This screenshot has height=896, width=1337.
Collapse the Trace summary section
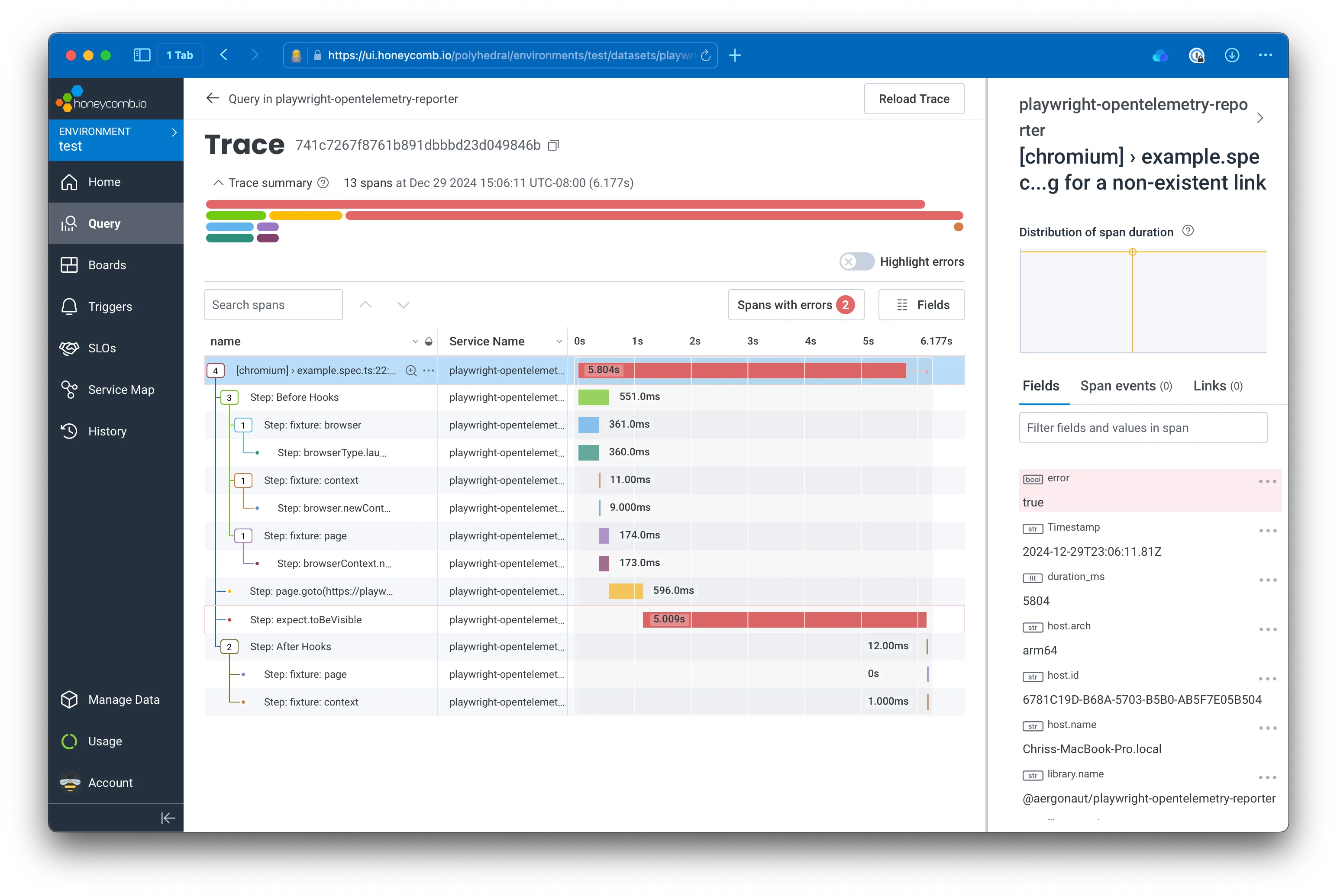pyautogui.click(x=218, y=183)
